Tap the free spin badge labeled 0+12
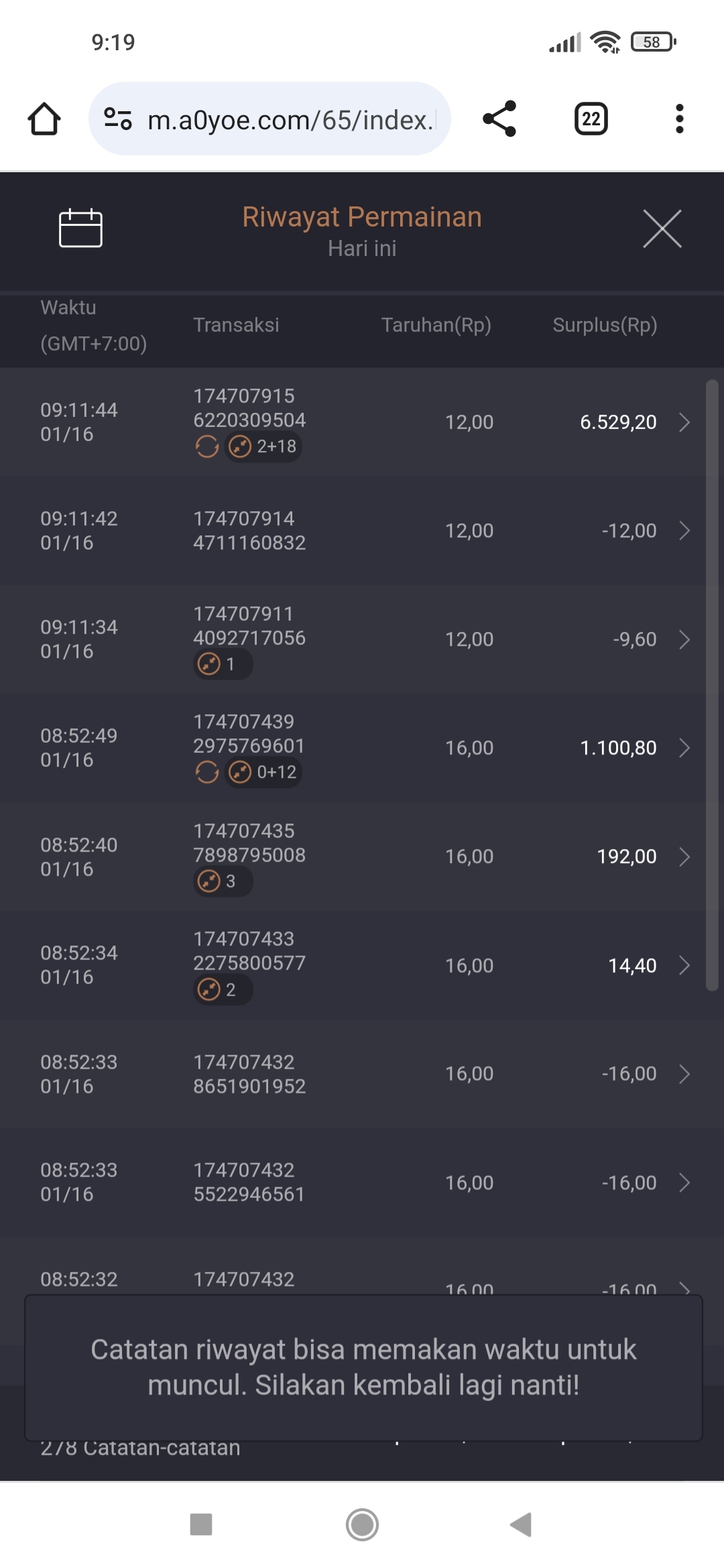This screenshot has height=1568, width=724. (263, 772)
